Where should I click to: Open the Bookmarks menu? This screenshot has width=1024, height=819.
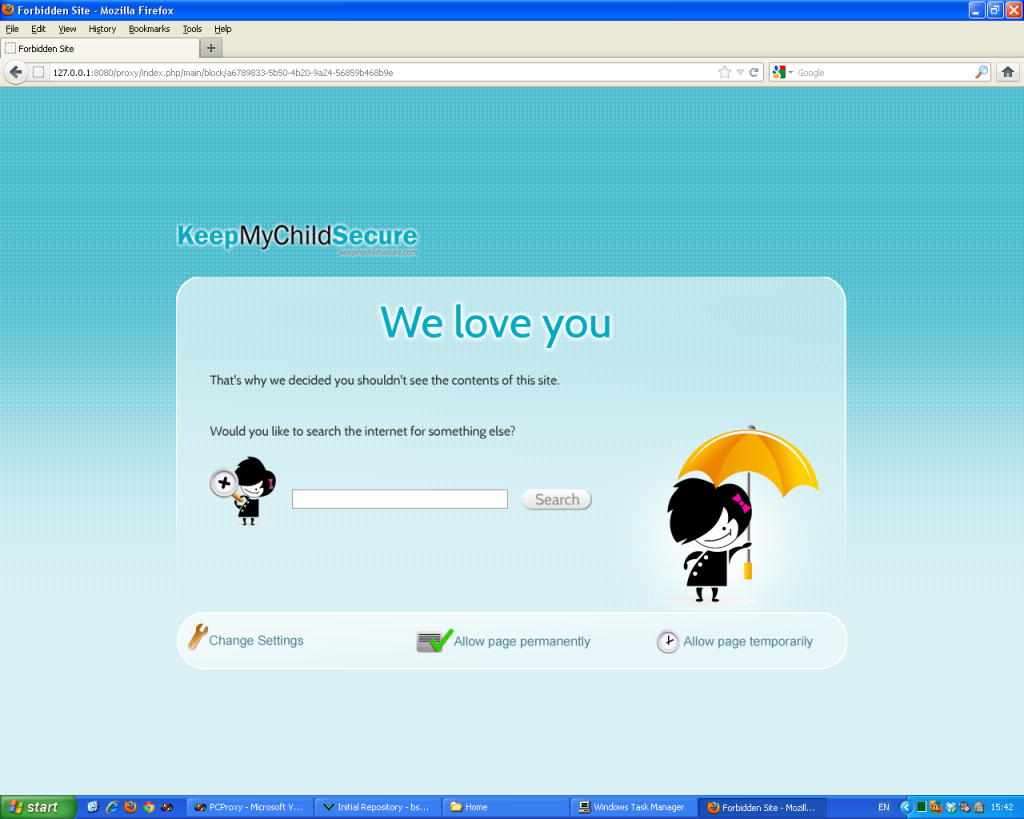tap(149, 29)
